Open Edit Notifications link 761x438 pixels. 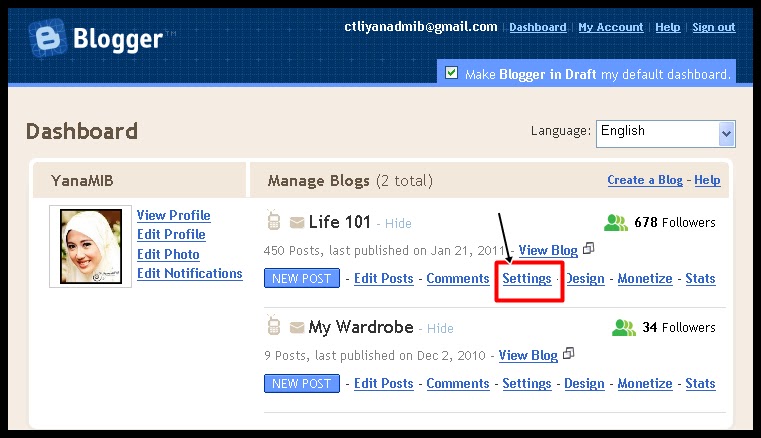pyautogui.click(x=190, y=273)
